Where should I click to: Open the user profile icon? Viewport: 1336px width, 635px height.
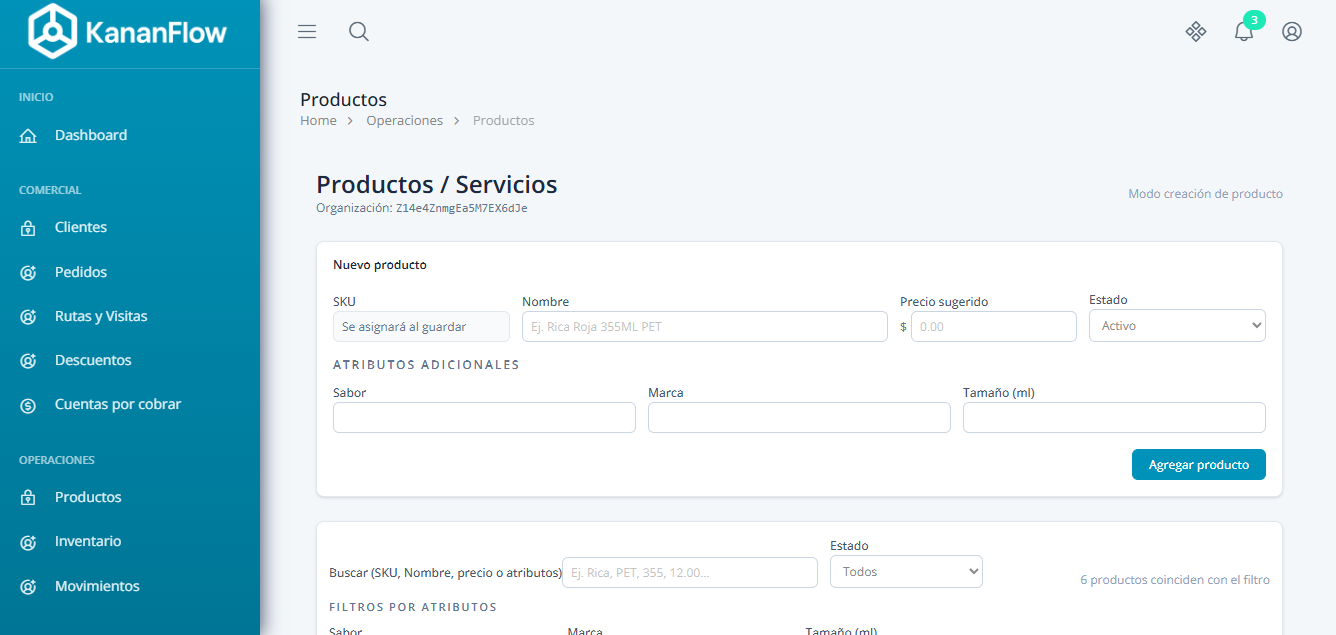click(1292, 32)
